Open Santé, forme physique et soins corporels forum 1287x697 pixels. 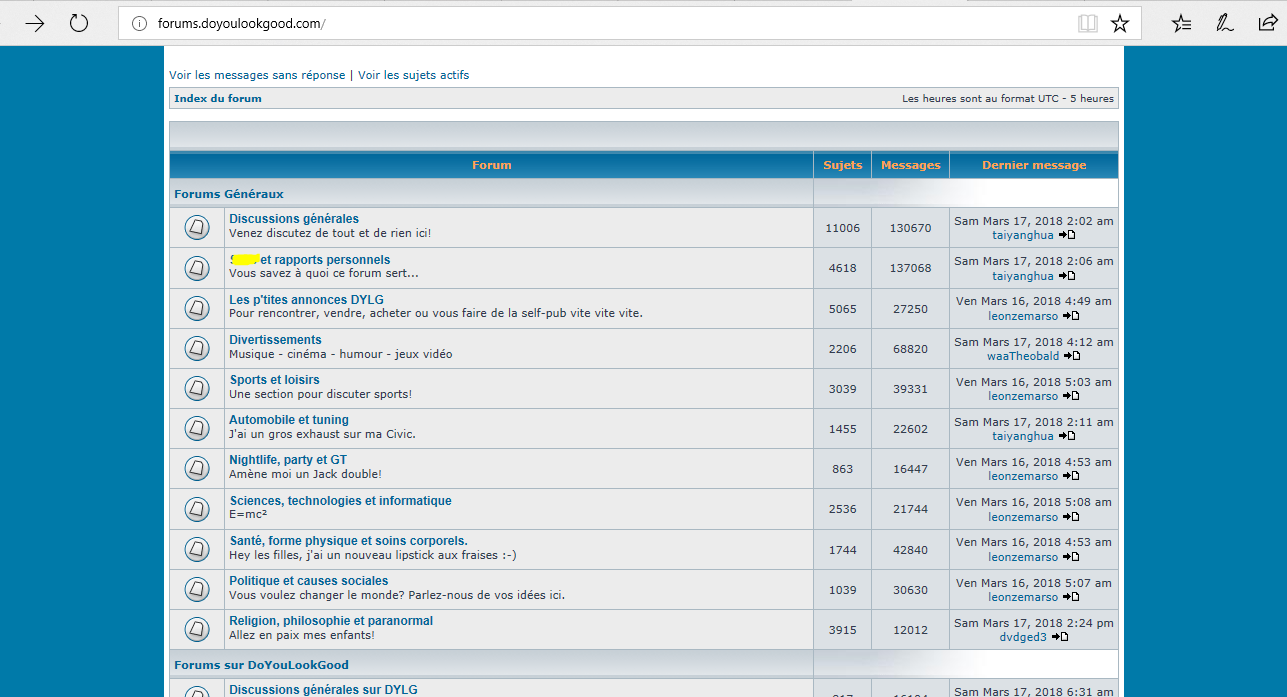coord(348,541)
